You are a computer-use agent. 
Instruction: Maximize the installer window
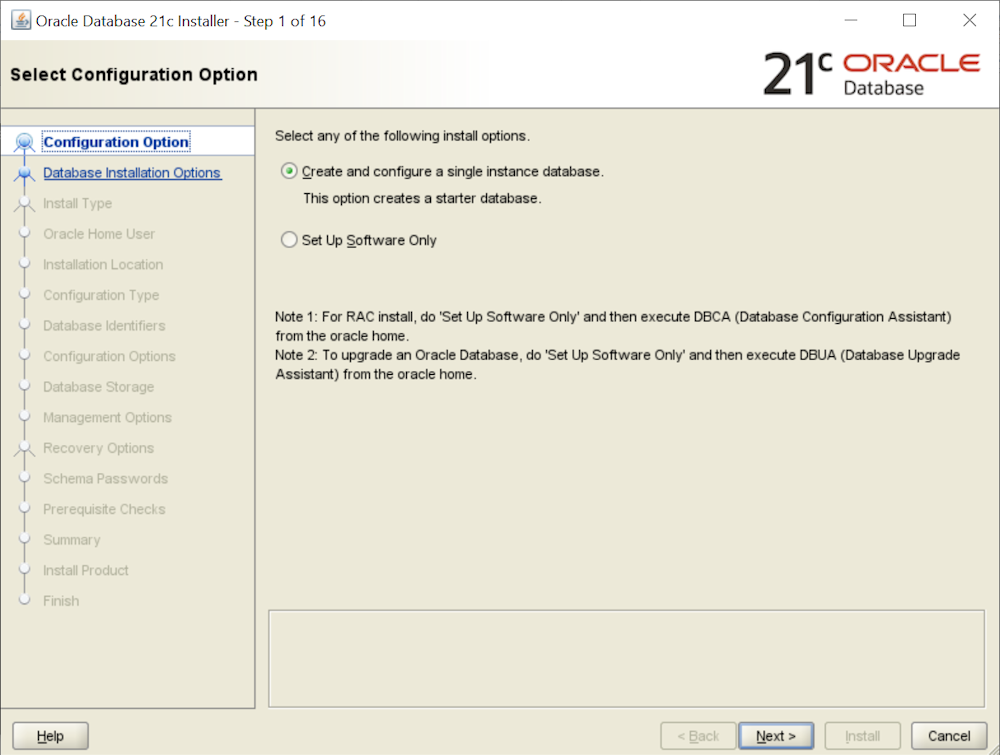click(909, 20)
